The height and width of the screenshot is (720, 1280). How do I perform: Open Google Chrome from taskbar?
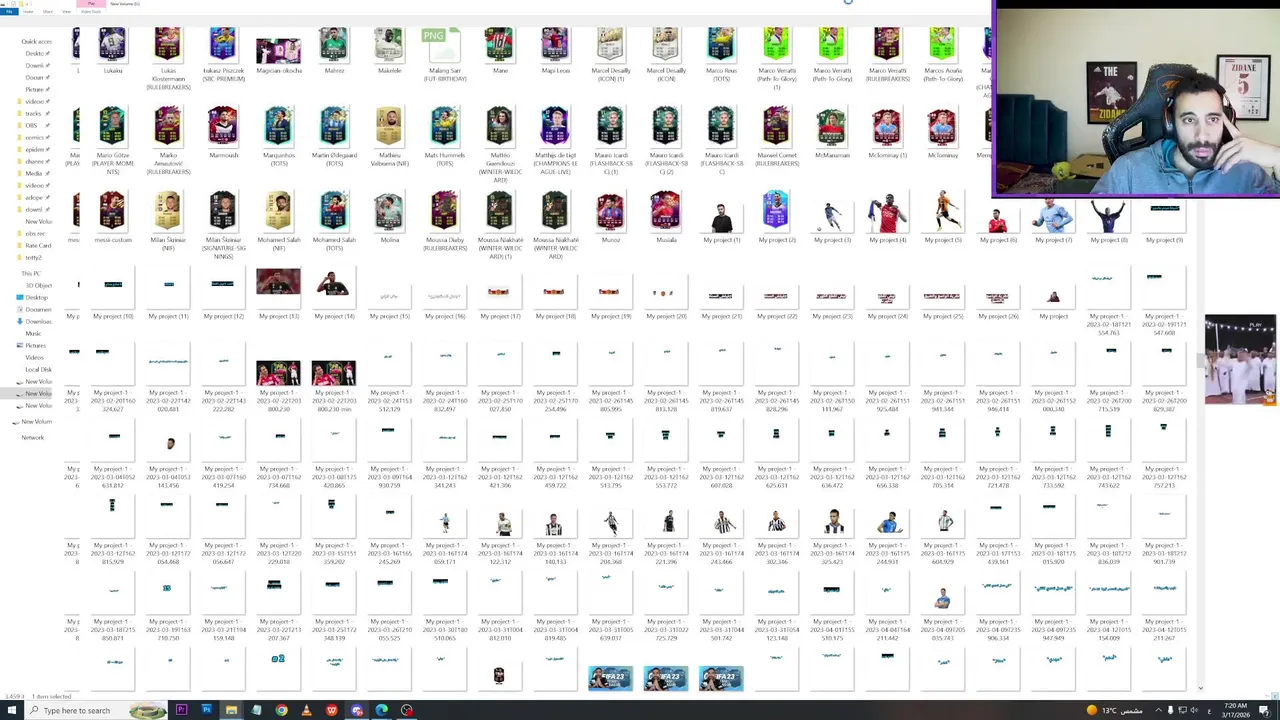point(281,710)
